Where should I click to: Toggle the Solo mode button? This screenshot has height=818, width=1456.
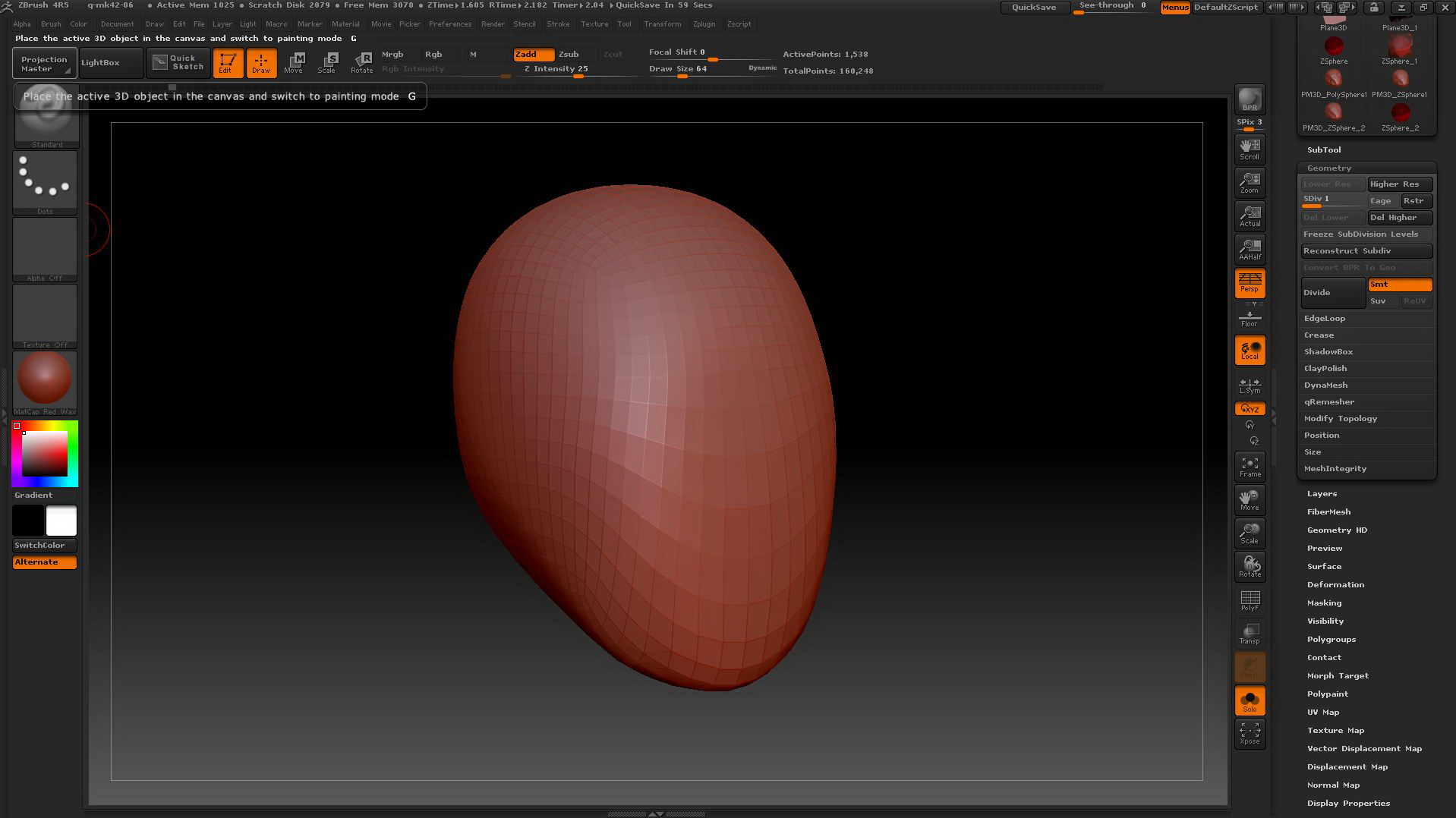pyautogui.click(x=1250, y=700)
